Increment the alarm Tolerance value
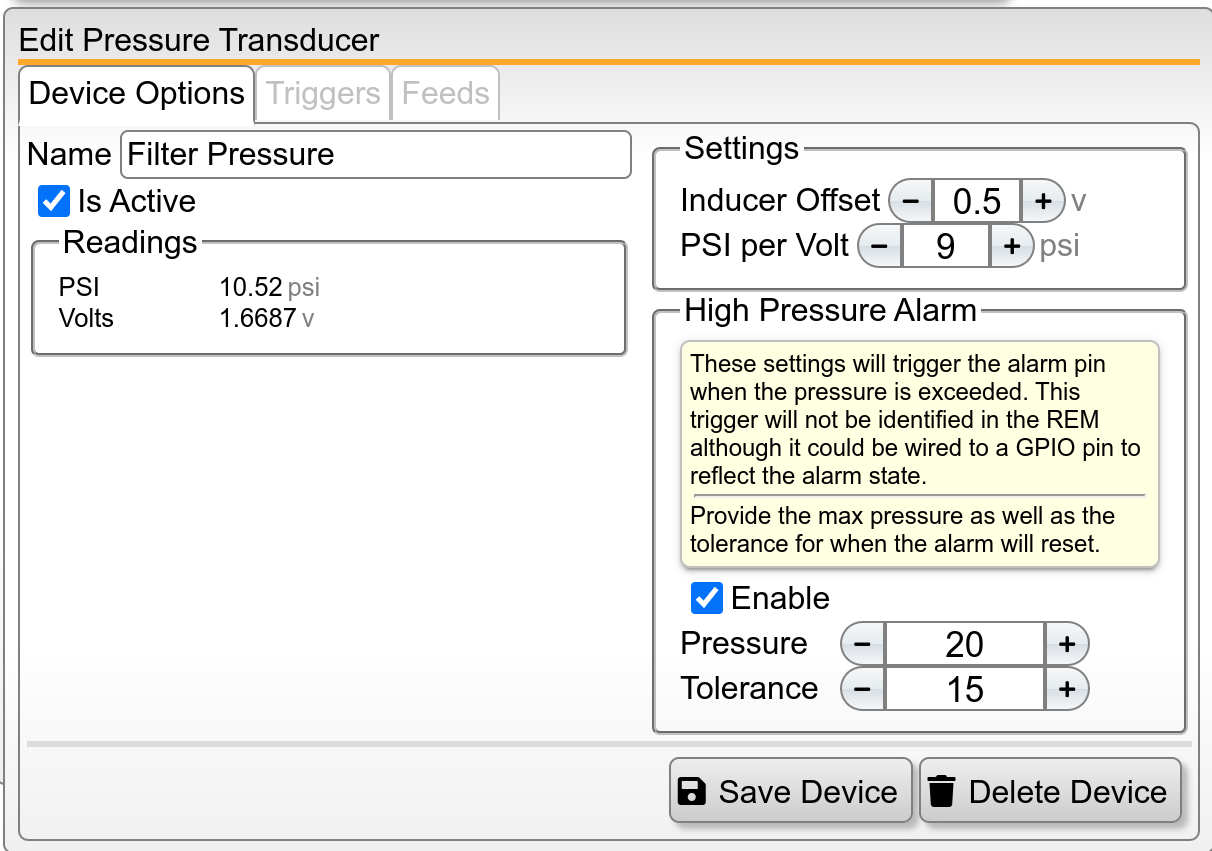This screenshot has width=1212, height=851. click(x=1068, y=688)
